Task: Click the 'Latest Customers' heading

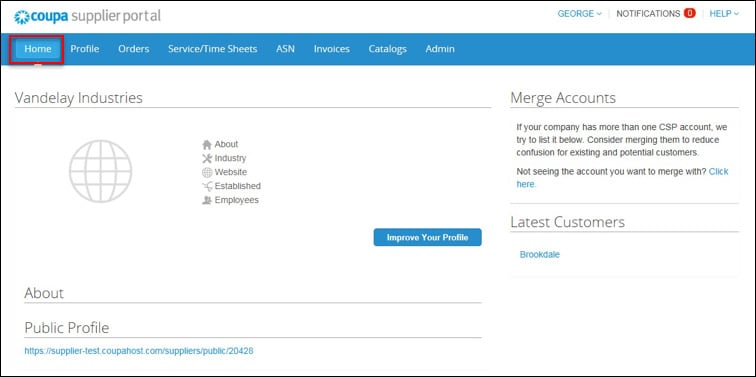Action: 567,222
